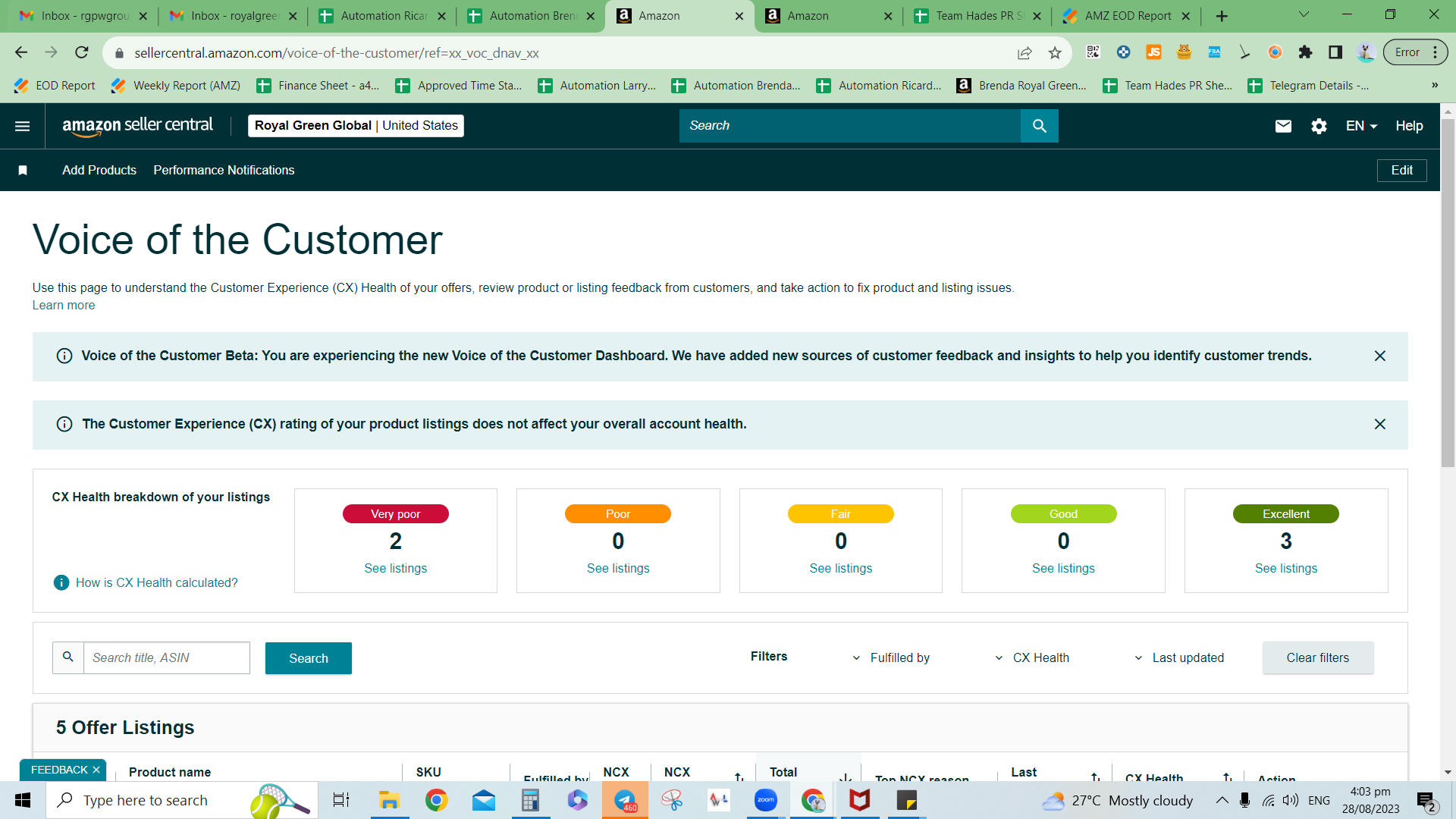
Task: Click the Help link in header
Action: 1409,126
